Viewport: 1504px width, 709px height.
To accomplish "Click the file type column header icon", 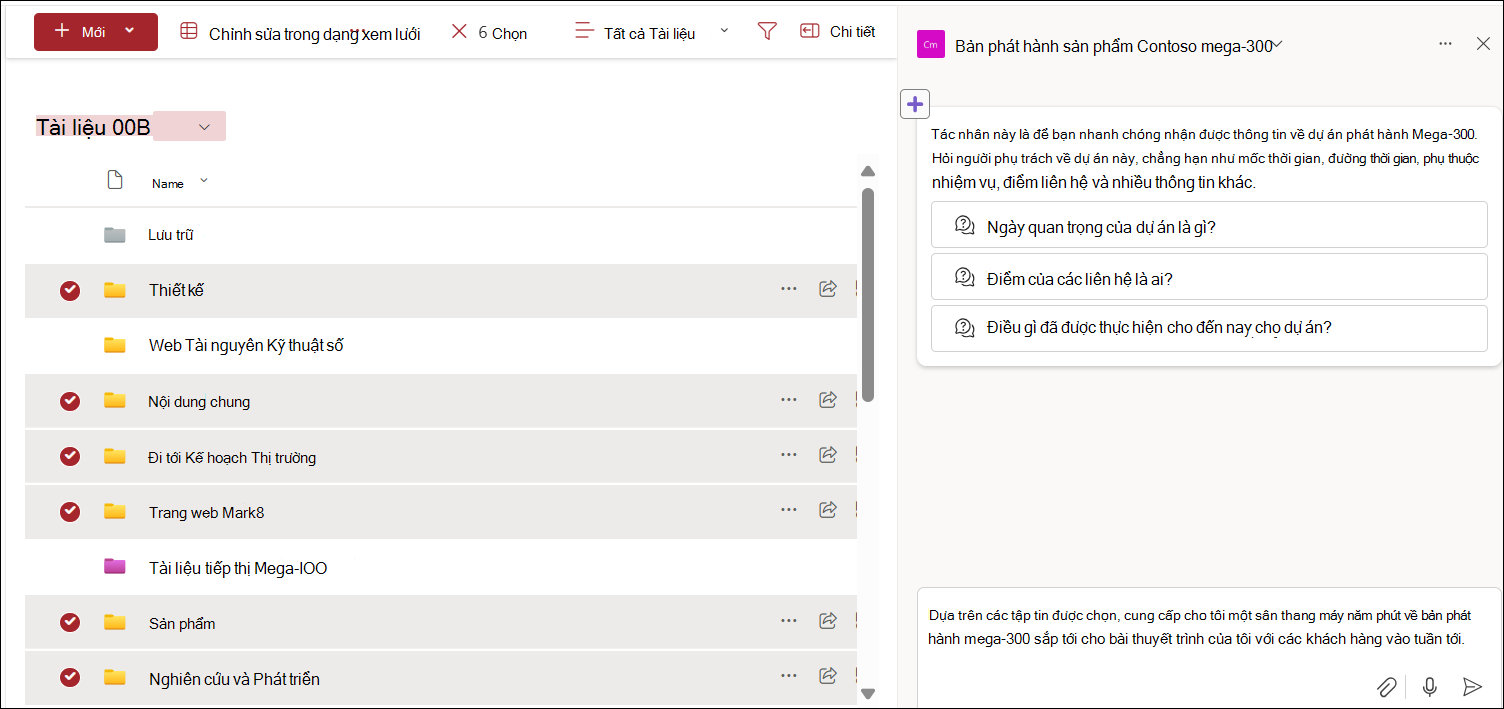I will 115,181.
